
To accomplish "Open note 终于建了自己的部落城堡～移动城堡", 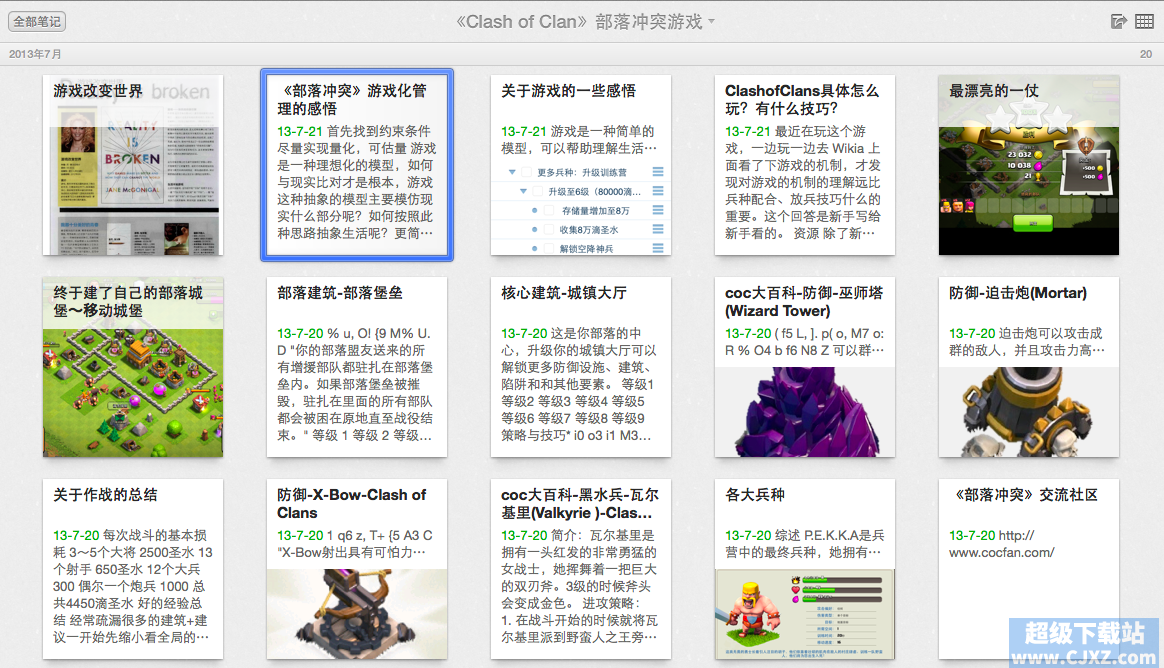I will [133, 367].
